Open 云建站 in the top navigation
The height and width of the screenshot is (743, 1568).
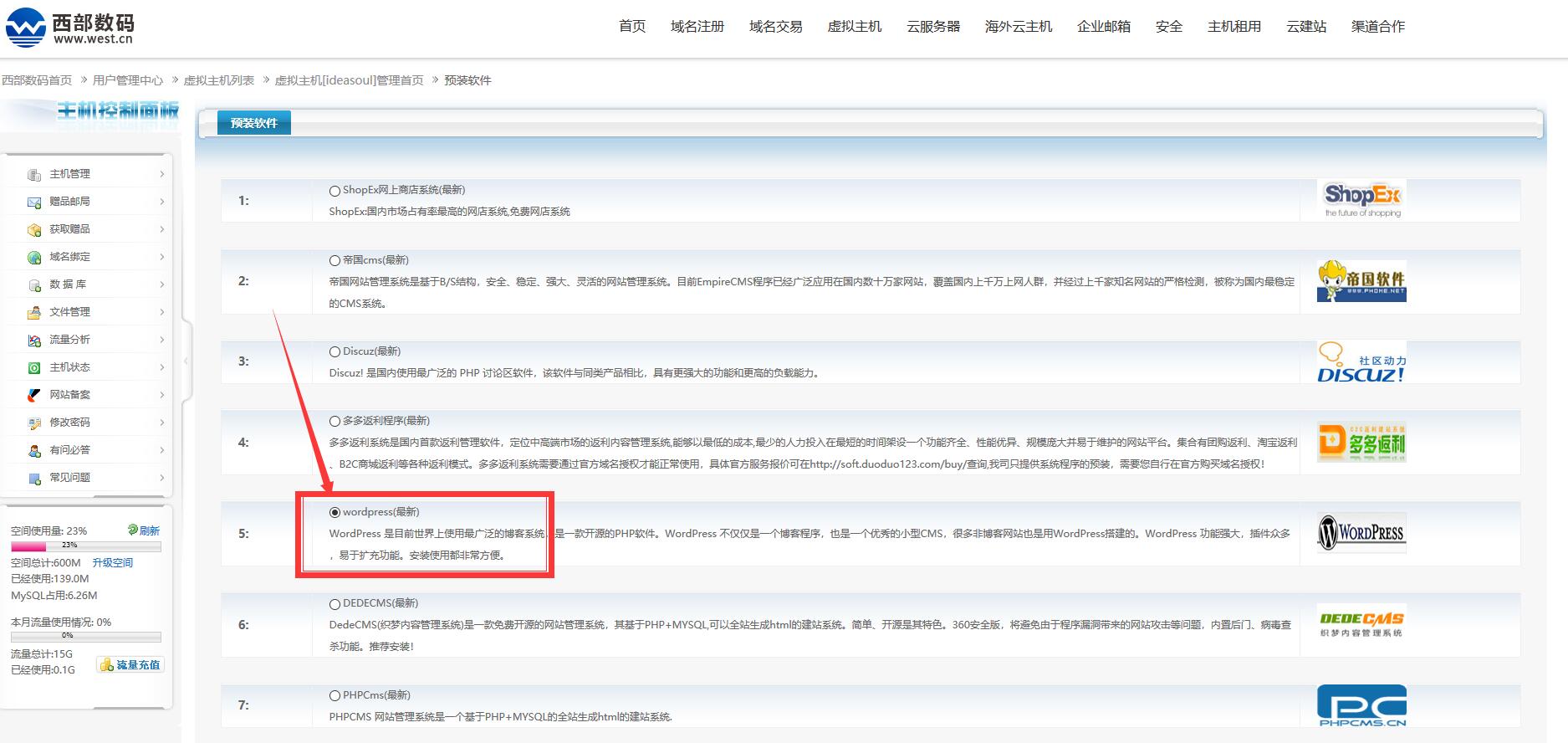pyautogui.click(x=1306, y=27)
